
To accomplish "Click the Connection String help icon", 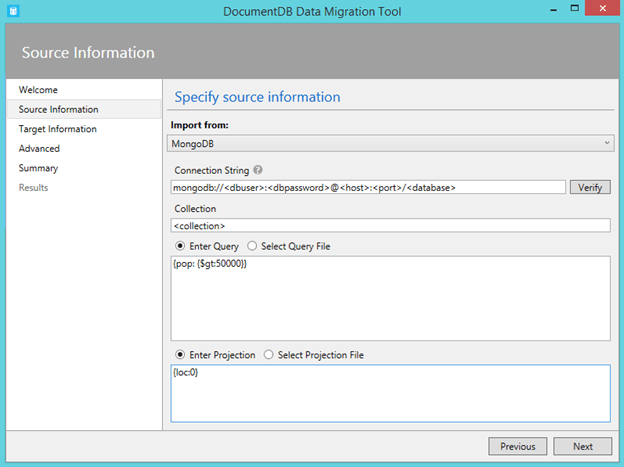I will [258, 170].
